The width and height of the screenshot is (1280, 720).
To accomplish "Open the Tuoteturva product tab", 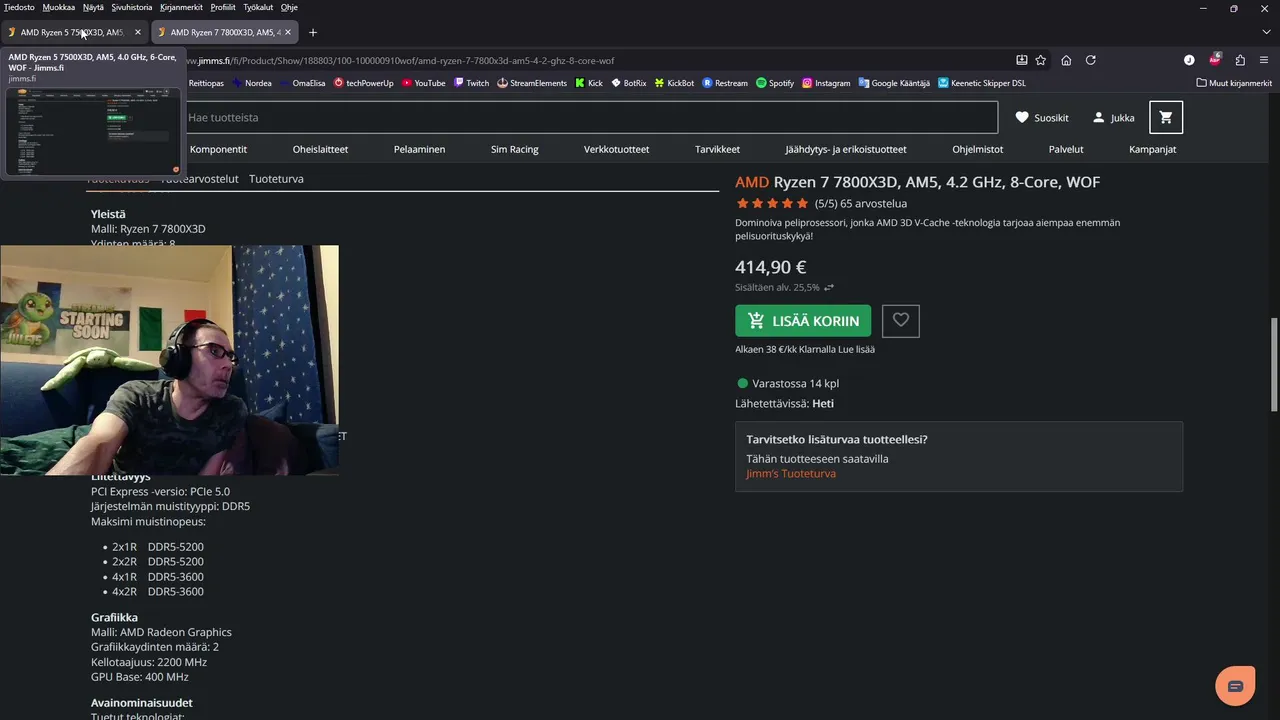I will (x=276, y=179).
